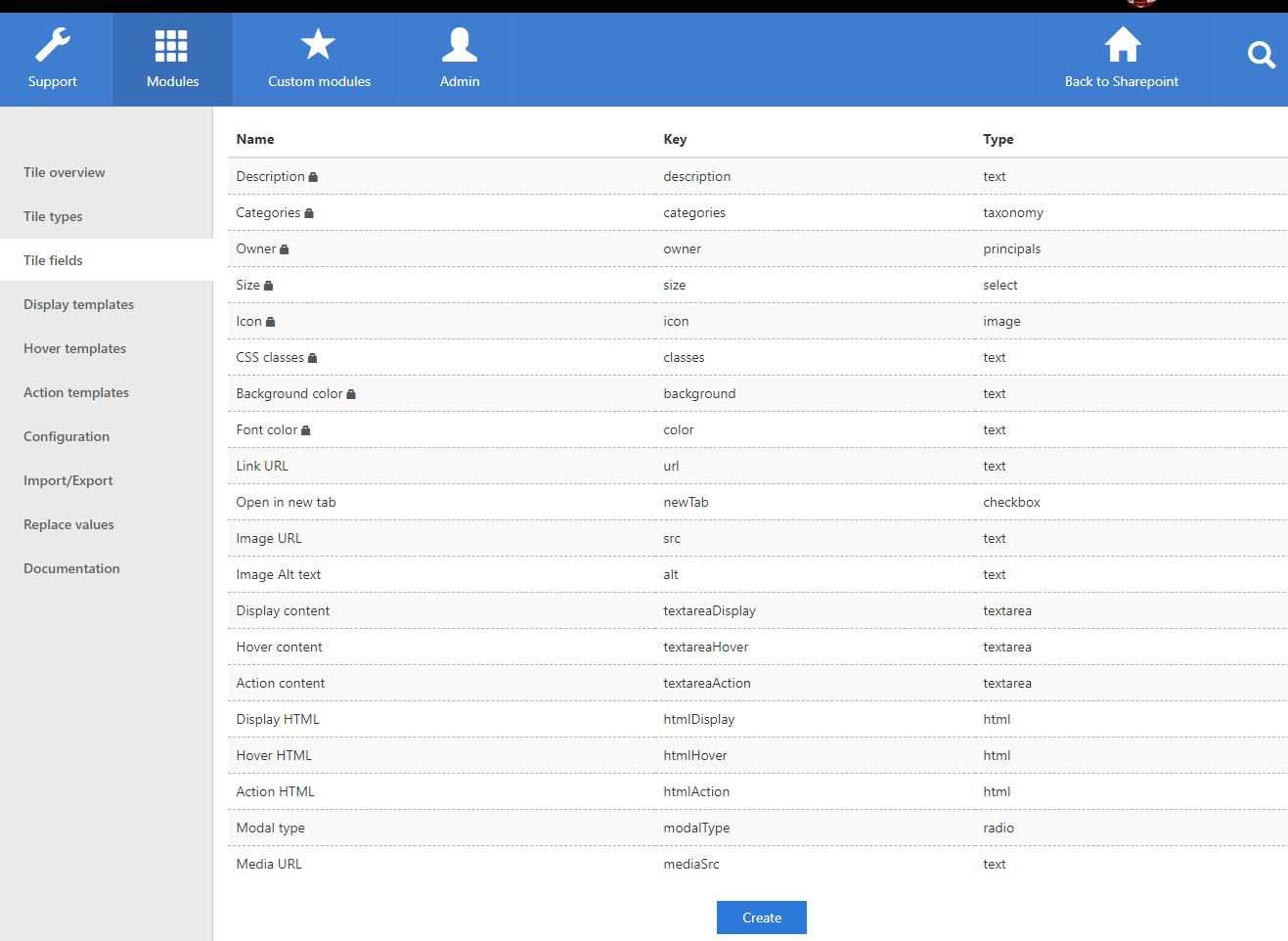Click the Modal type field row
The image size is (1288, 941).
tap(270, 828)
